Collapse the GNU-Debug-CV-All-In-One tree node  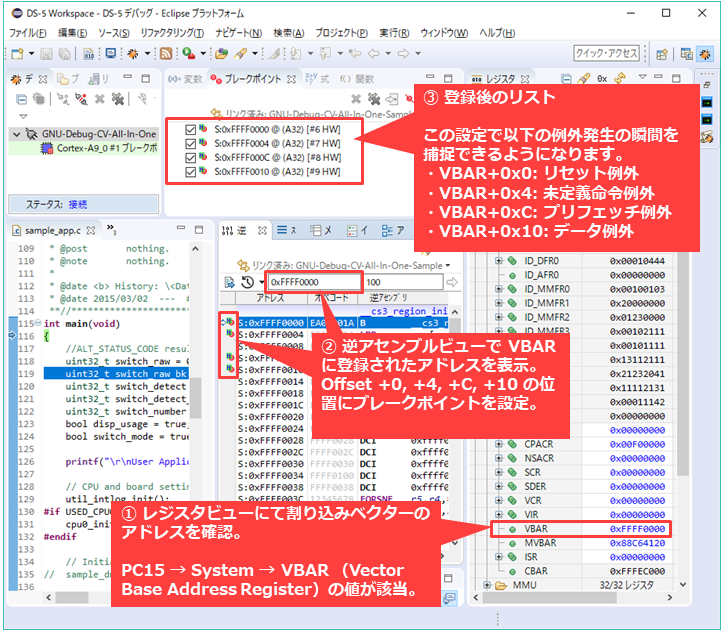(17, 134)
